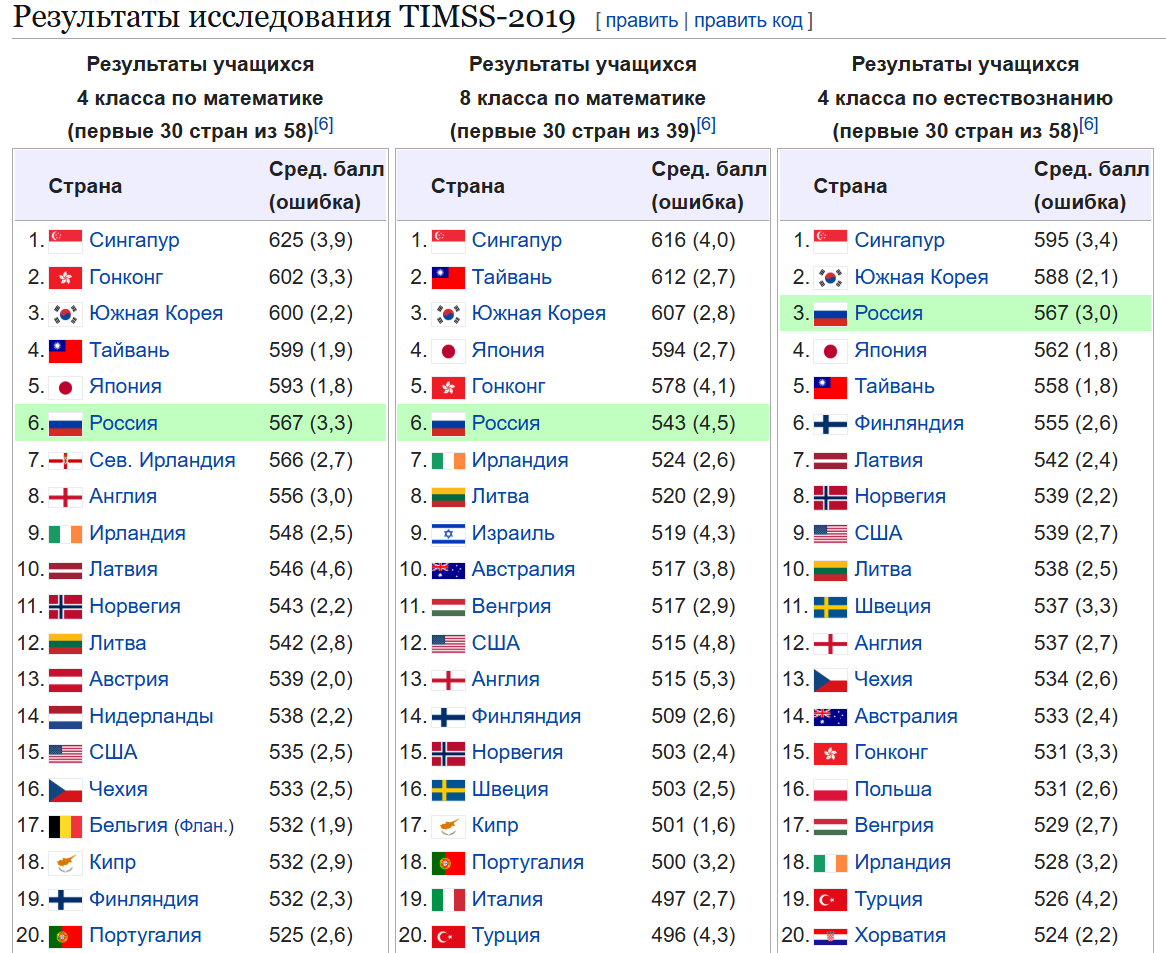Click South Korea flag in the science table
Viewport: 1166px width, 953px height.
(x=831, y=277)
